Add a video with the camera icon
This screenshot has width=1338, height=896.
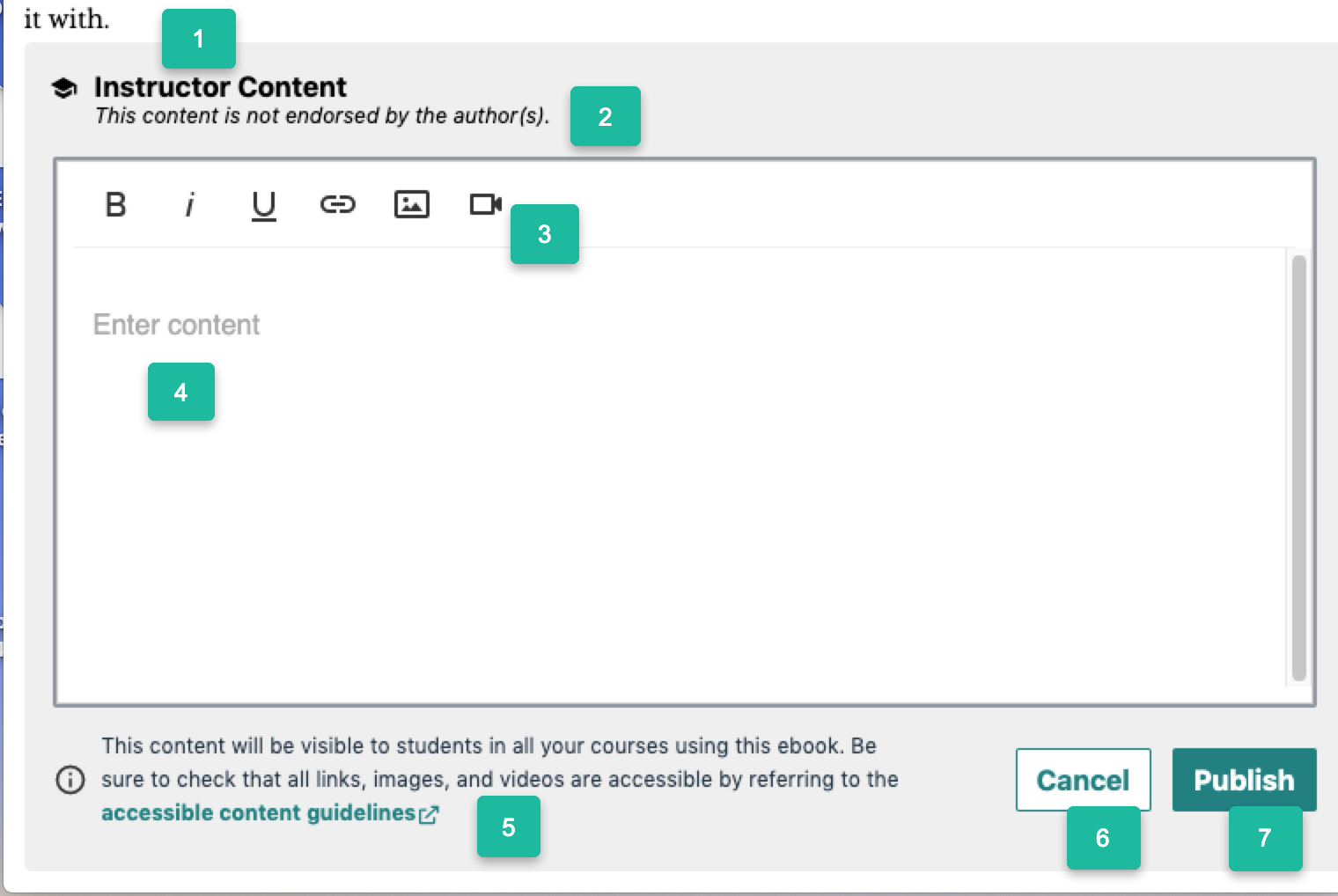(x=485, y=204)
